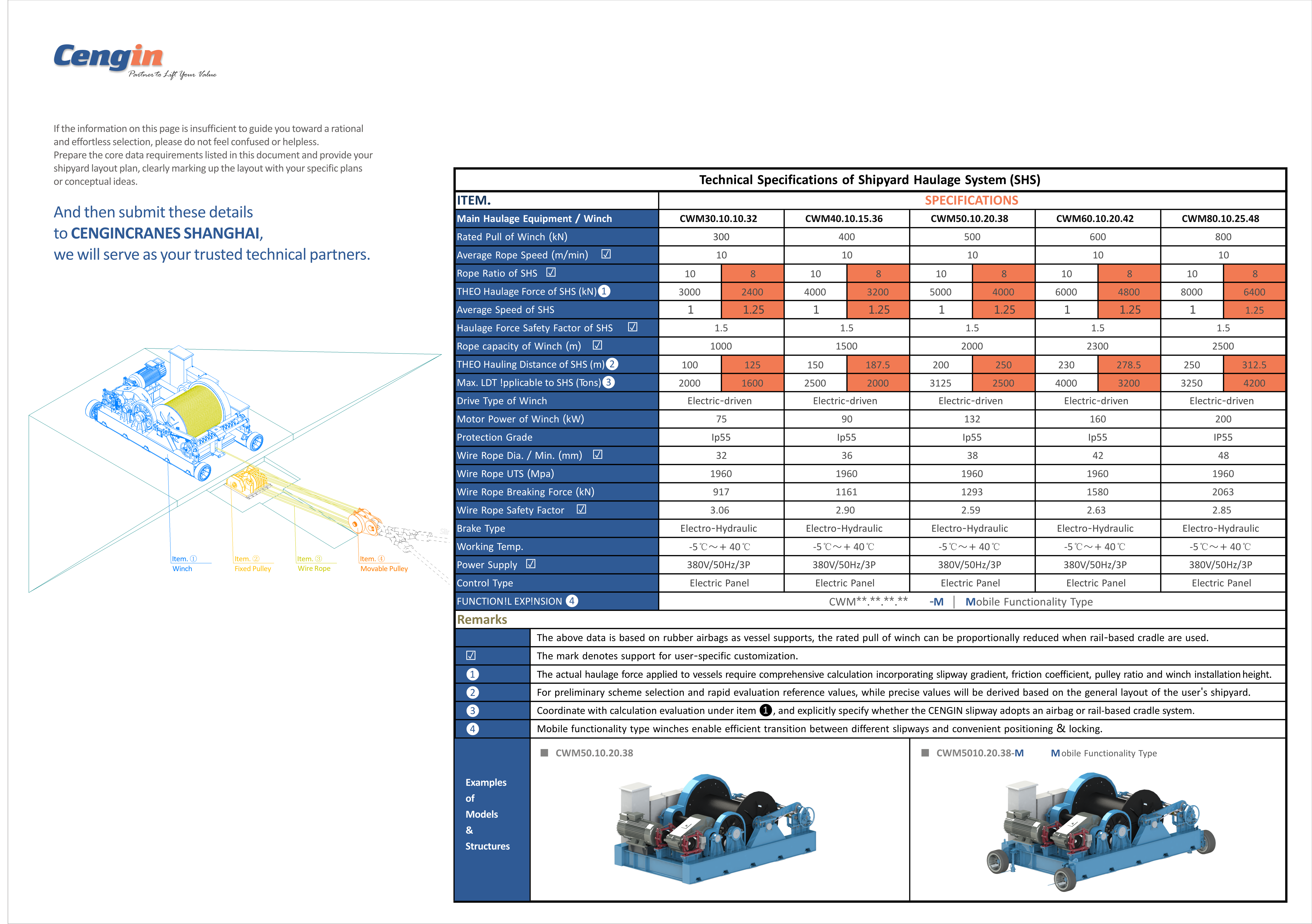Click 'Wire Rope UTS (Mpa)' row label
1312x924 pixels.
505,474
